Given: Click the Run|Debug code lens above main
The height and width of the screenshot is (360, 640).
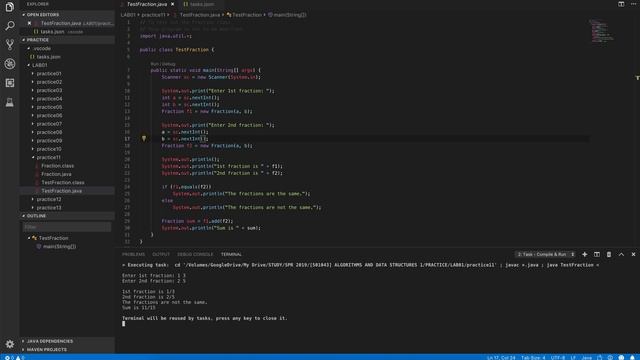Looking at the screenshot, I should (x=163, y=64).
